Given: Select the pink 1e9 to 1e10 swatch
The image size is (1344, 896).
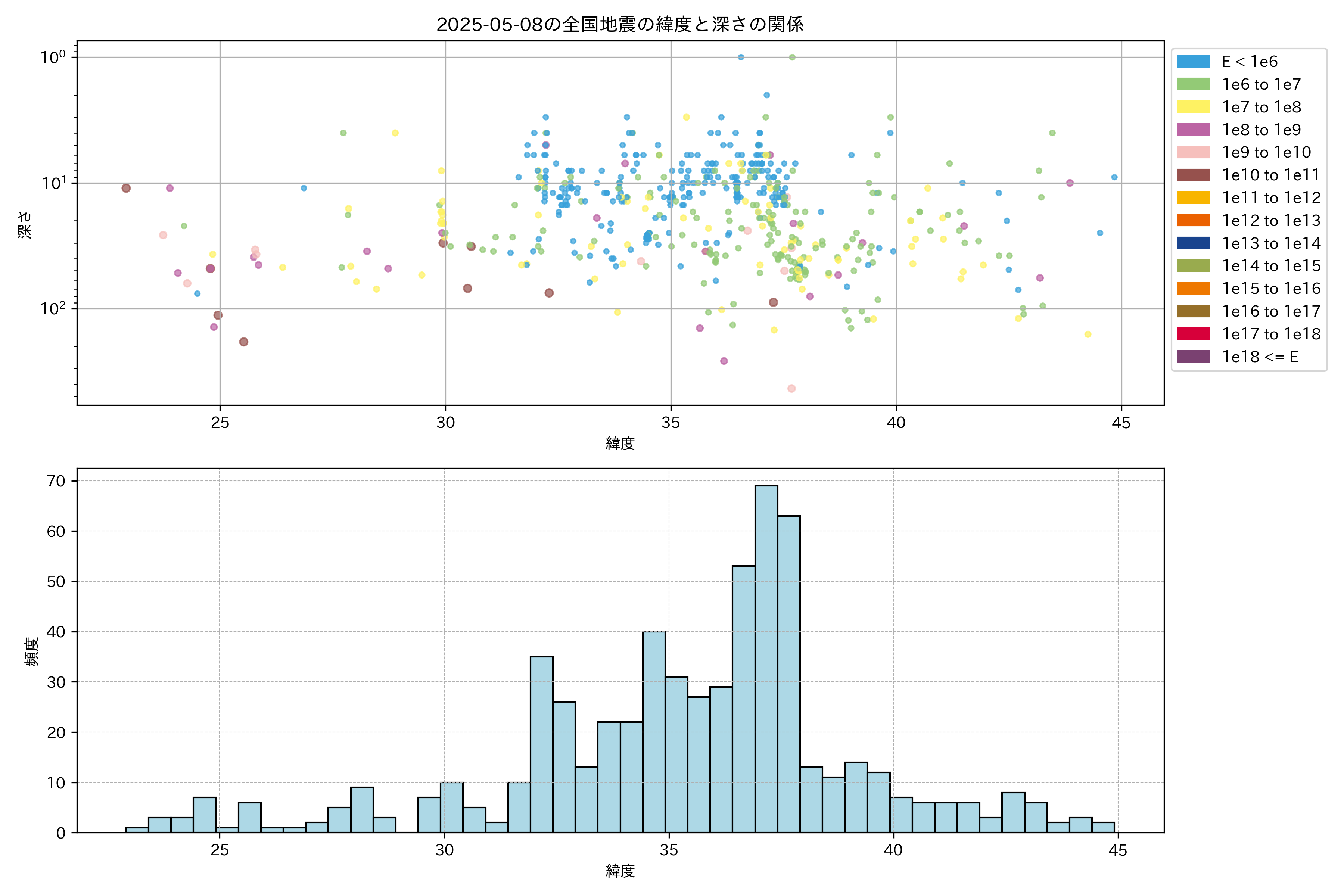Looking at the screenshot, I should (1193, 153).
